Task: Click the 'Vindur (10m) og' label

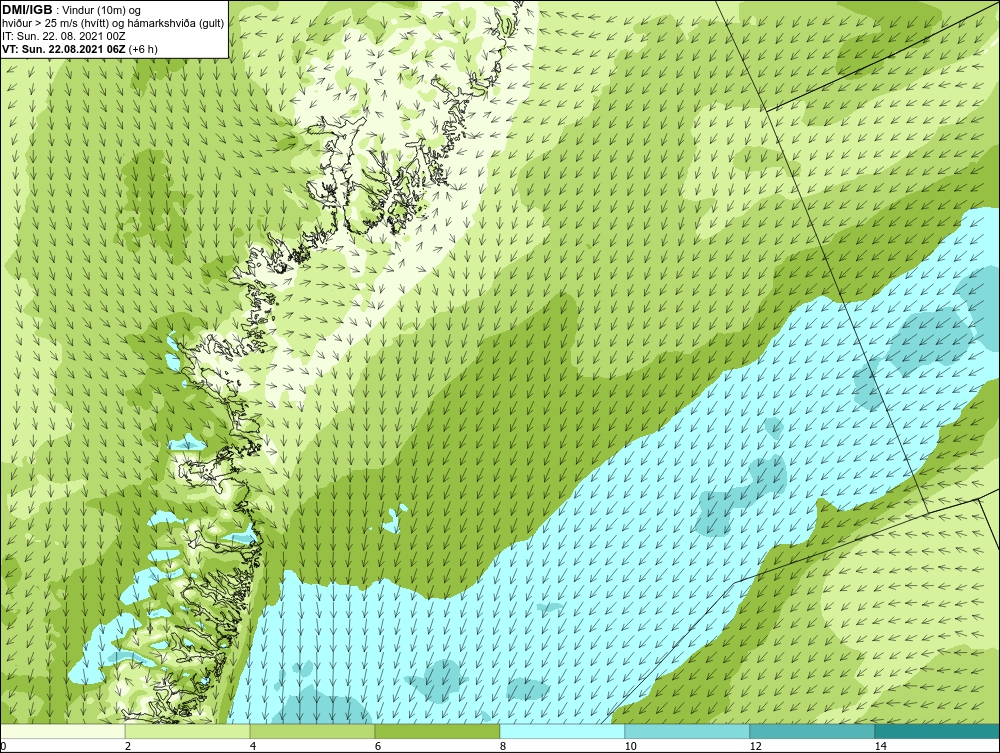Action: pyautogui.click(x=103, y=10)
